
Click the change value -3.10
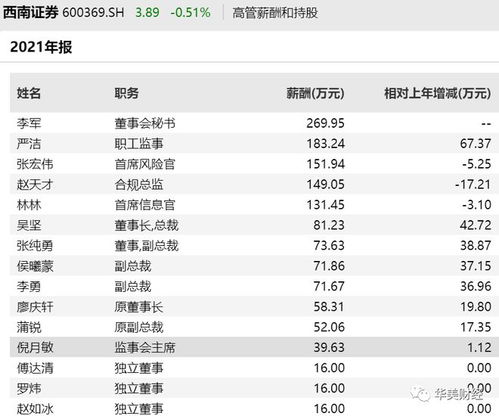click(477, 205)
